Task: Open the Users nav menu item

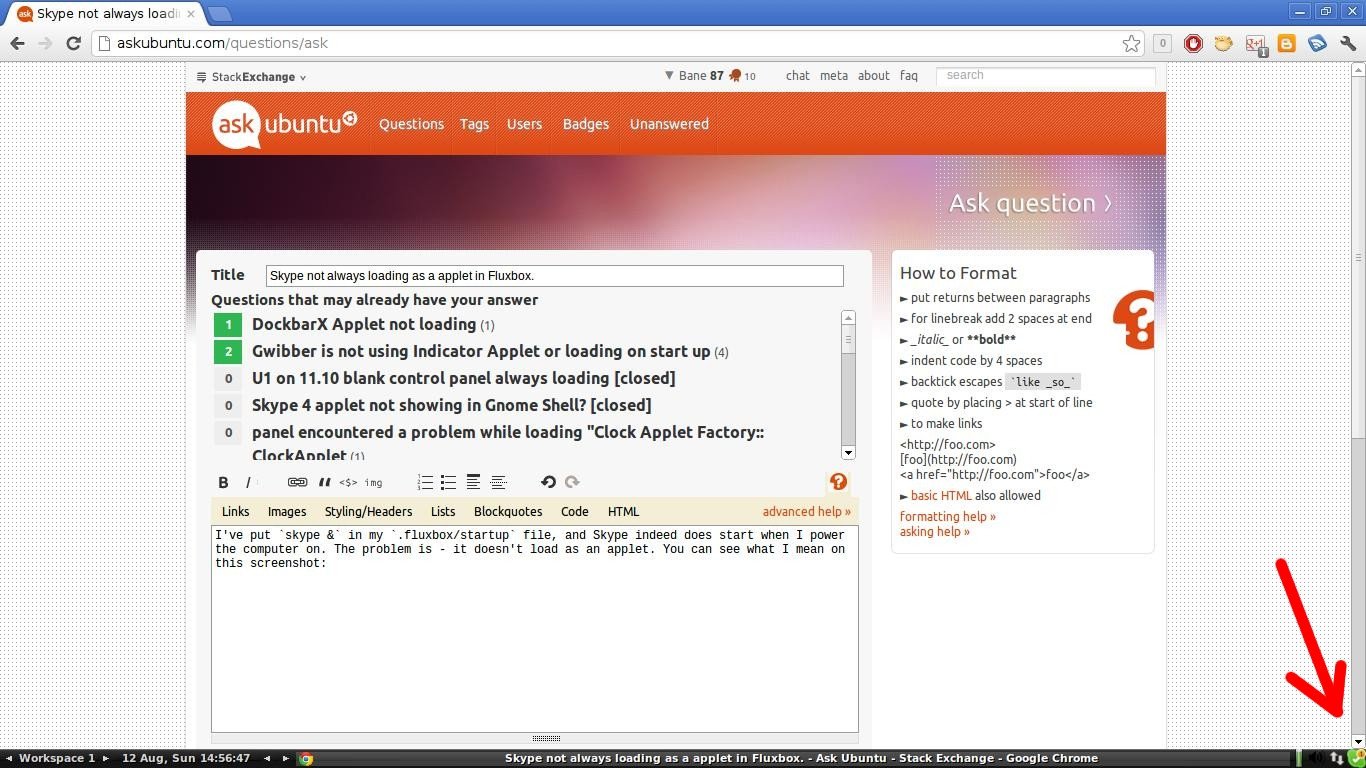Action: 524,124
